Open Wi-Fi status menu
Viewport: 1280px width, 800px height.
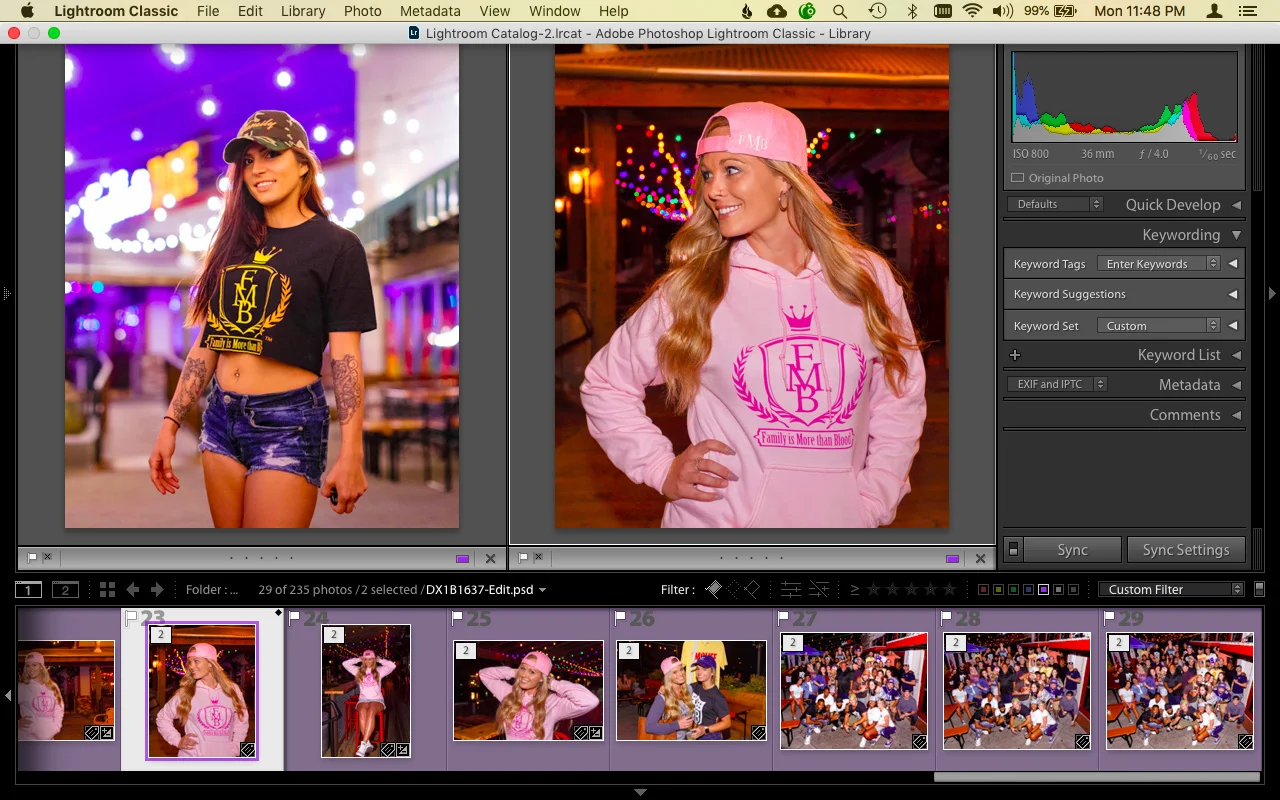(x=972, y=11)
